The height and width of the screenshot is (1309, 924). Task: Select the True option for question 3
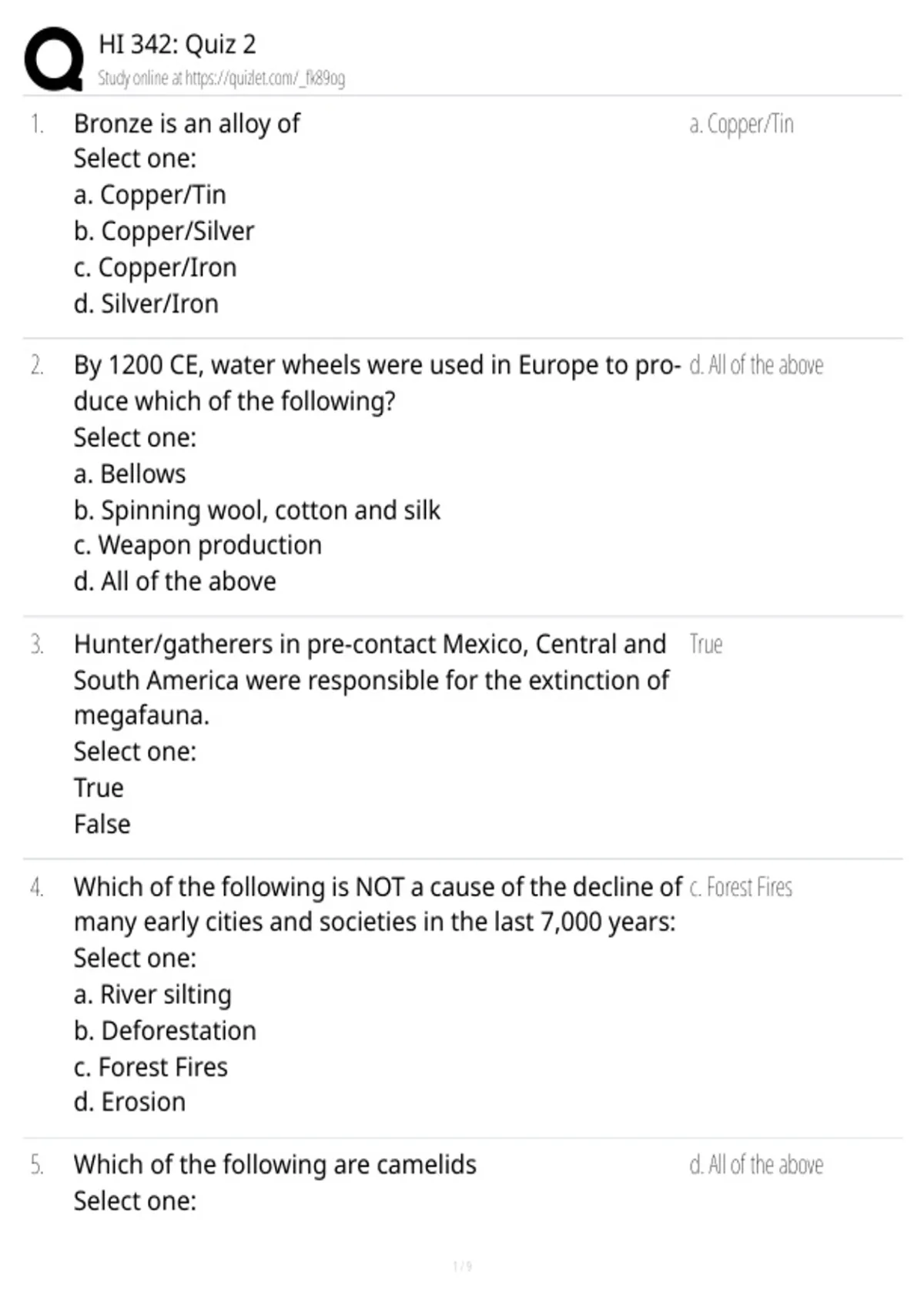pyautogui.click(x=99, y=788)
